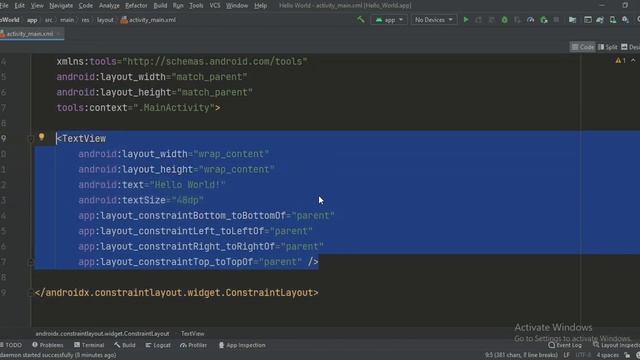The image size is (640, 360).
Task: Open the Refactor menu
Action: click(136, 6)
